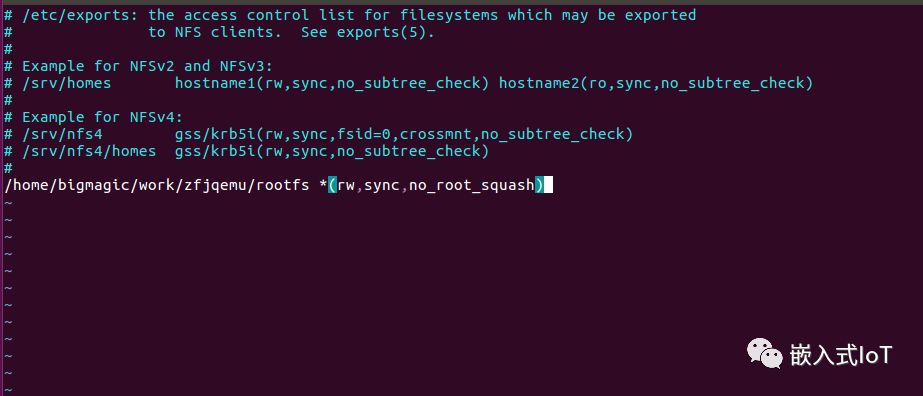
Task: Click no_root_squash in the export line
Action: pyautogui.click(x=472, y=185)
